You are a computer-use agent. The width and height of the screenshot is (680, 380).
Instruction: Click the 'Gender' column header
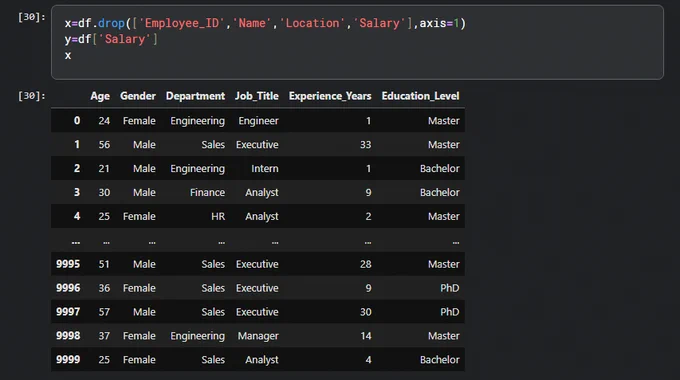tap(137, 96)
